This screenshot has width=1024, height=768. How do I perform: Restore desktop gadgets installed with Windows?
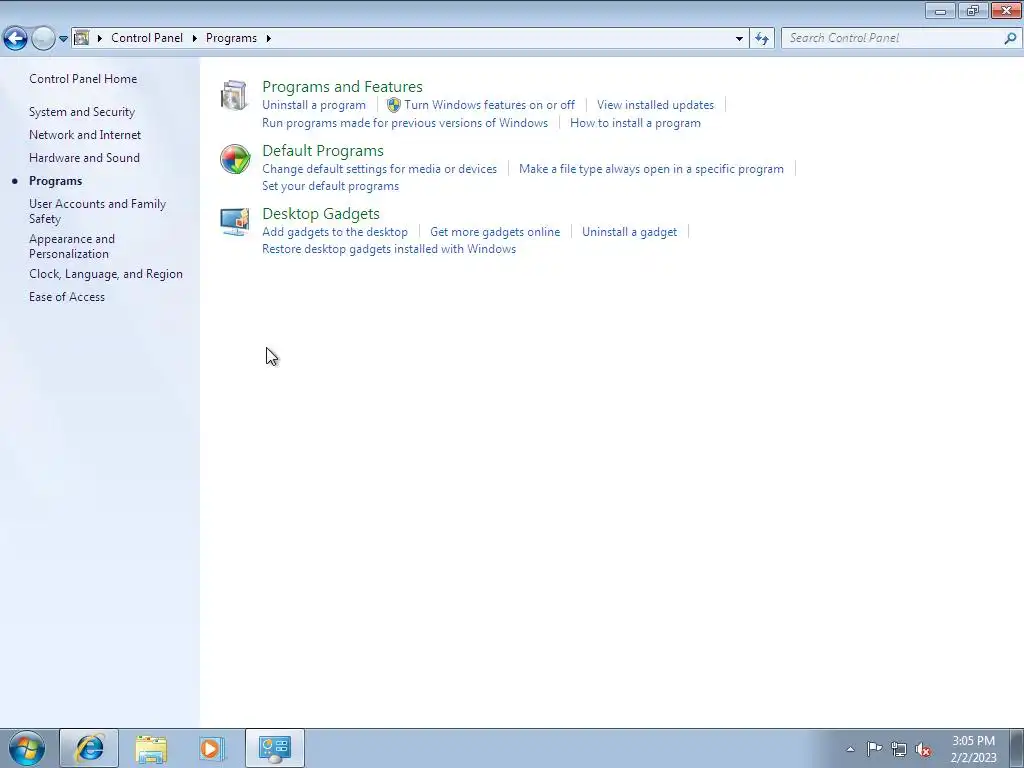coord(389,249)
